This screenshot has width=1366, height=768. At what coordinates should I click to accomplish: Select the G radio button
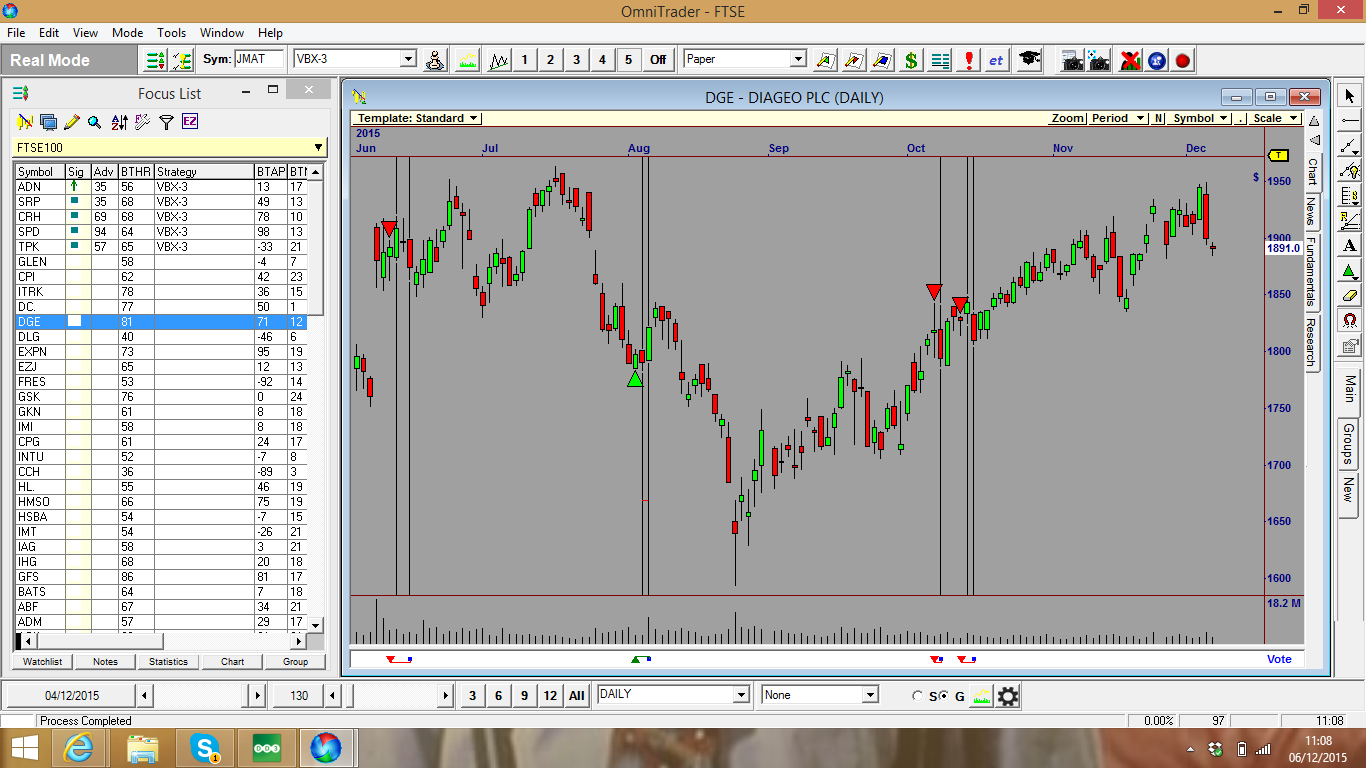(943, 696)
